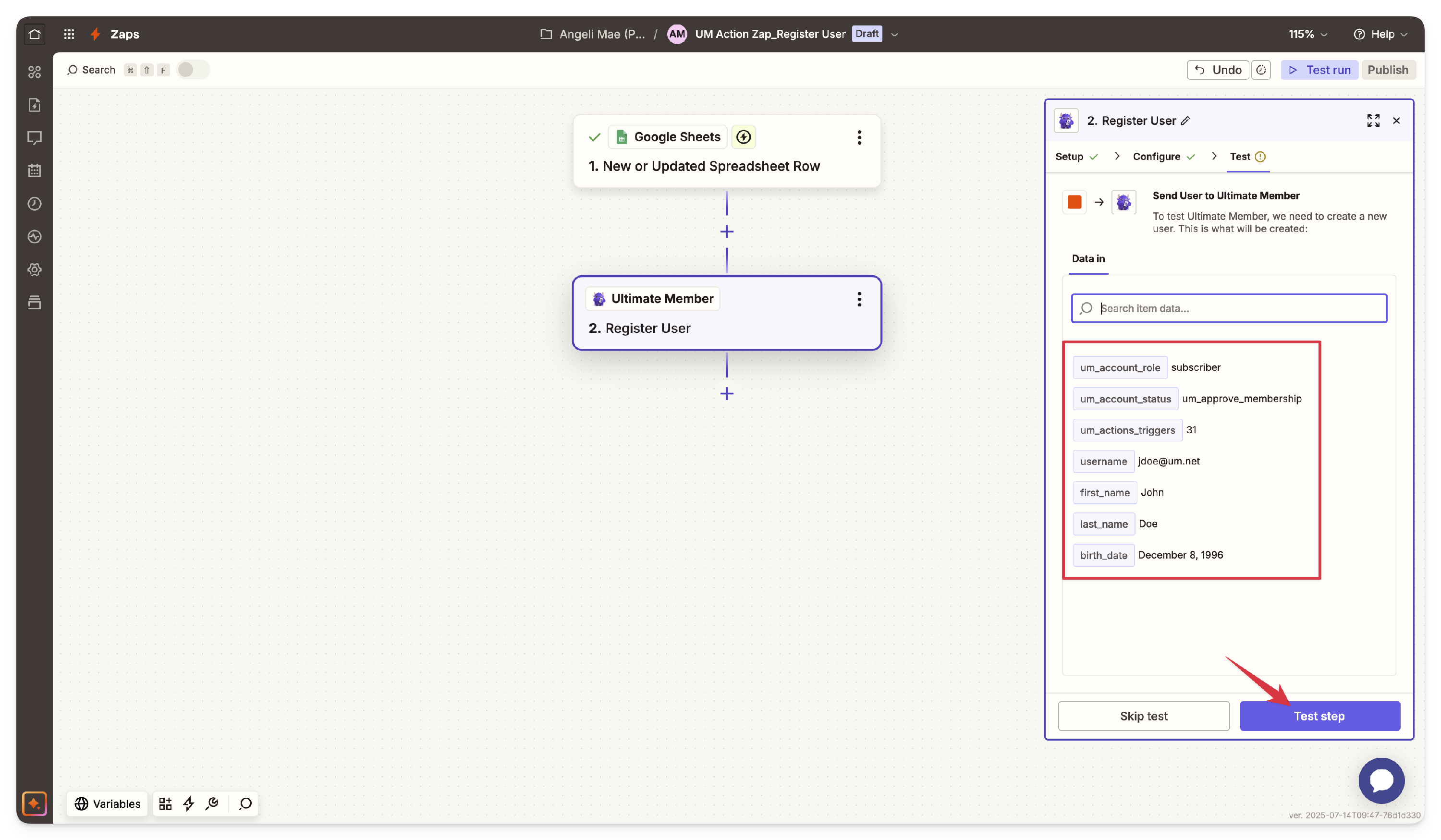Open the Help dropdown menu
Screen dimensions: 1441x840
tap(1380, 34)
